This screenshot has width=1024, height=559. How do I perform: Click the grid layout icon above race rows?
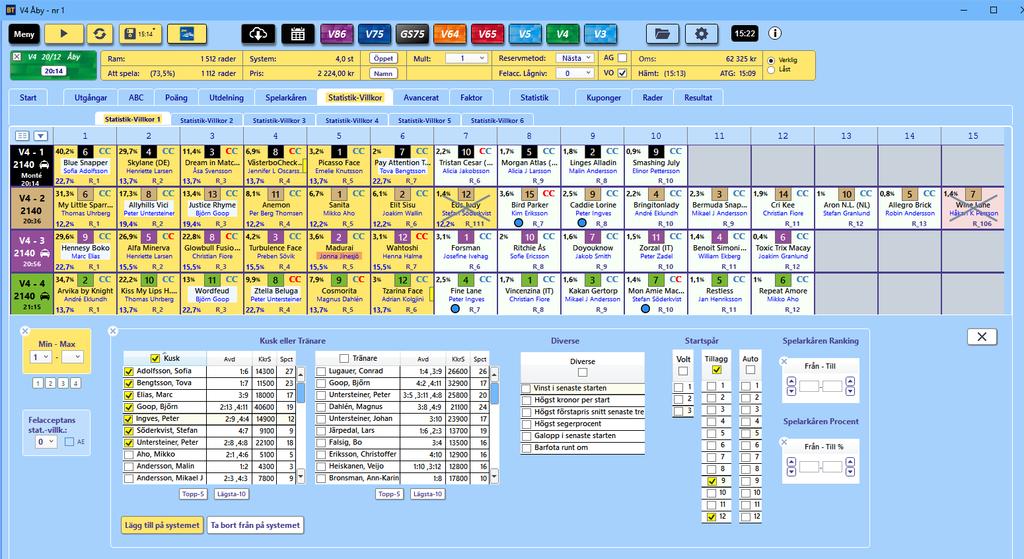pyautogui.click(x=22, y=136)
